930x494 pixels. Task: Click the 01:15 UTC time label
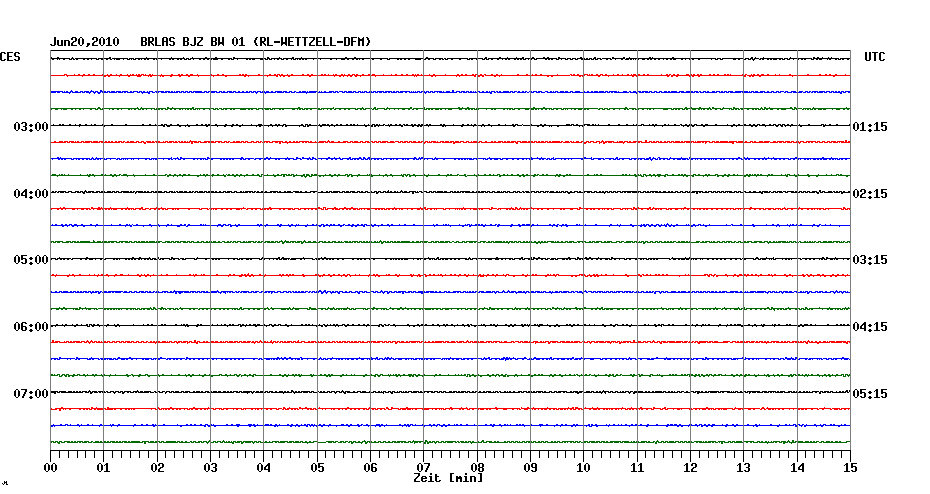click(x=869, y=127)
